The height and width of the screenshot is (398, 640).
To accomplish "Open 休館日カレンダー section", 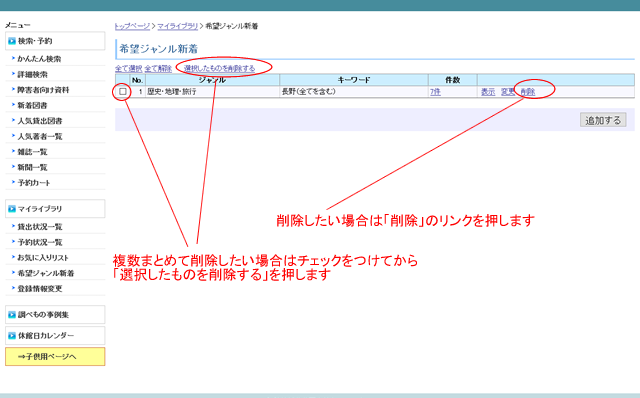I will [x=55, y=336].
